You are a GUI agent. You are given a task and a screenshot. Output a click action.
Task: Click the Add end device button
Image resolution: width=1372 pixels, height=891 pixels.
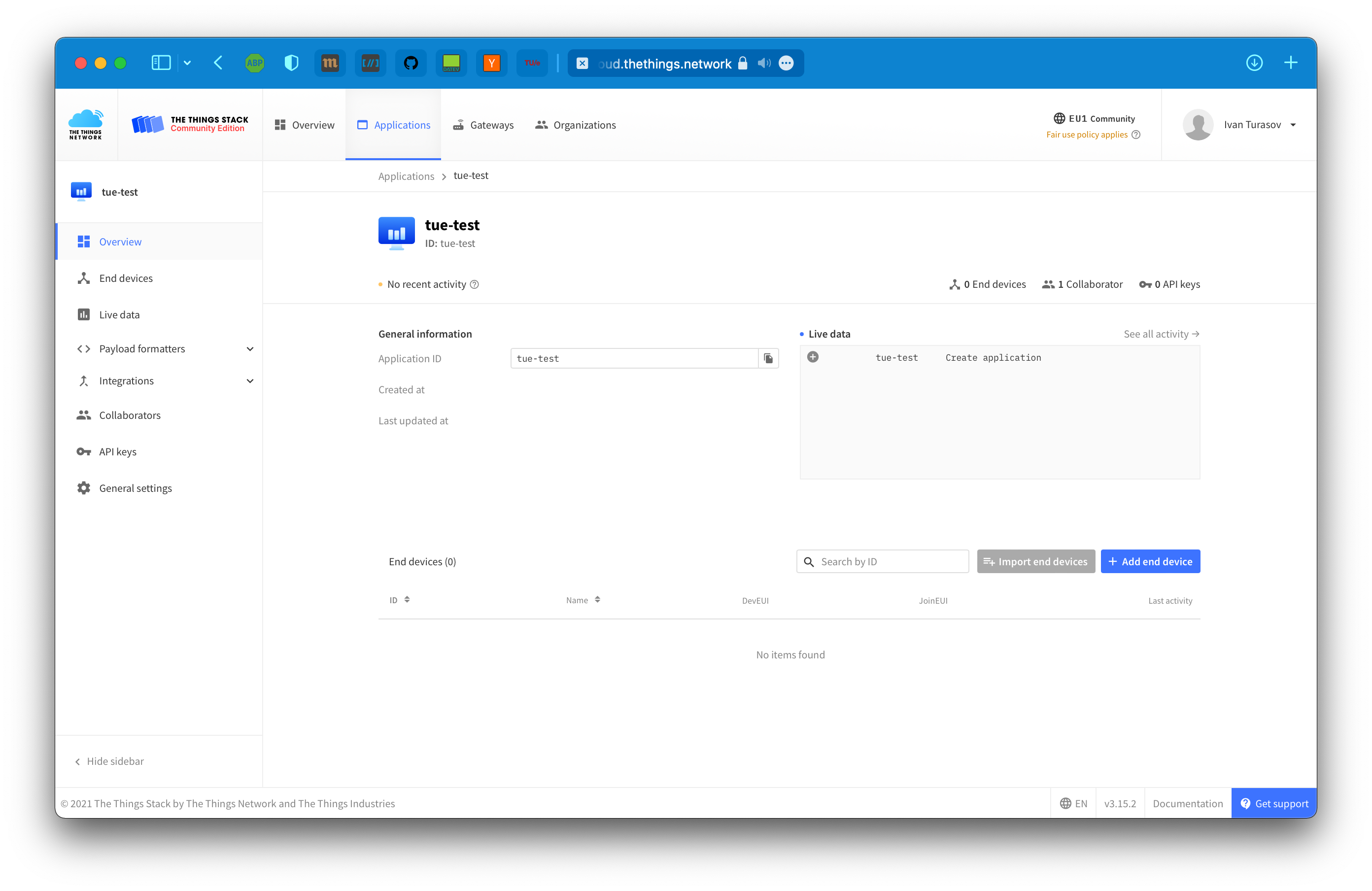point(1150,561)
